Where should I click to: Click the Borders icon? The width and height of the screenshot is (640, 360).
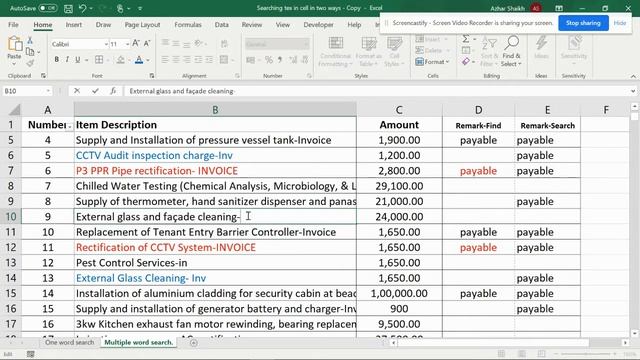99,60
